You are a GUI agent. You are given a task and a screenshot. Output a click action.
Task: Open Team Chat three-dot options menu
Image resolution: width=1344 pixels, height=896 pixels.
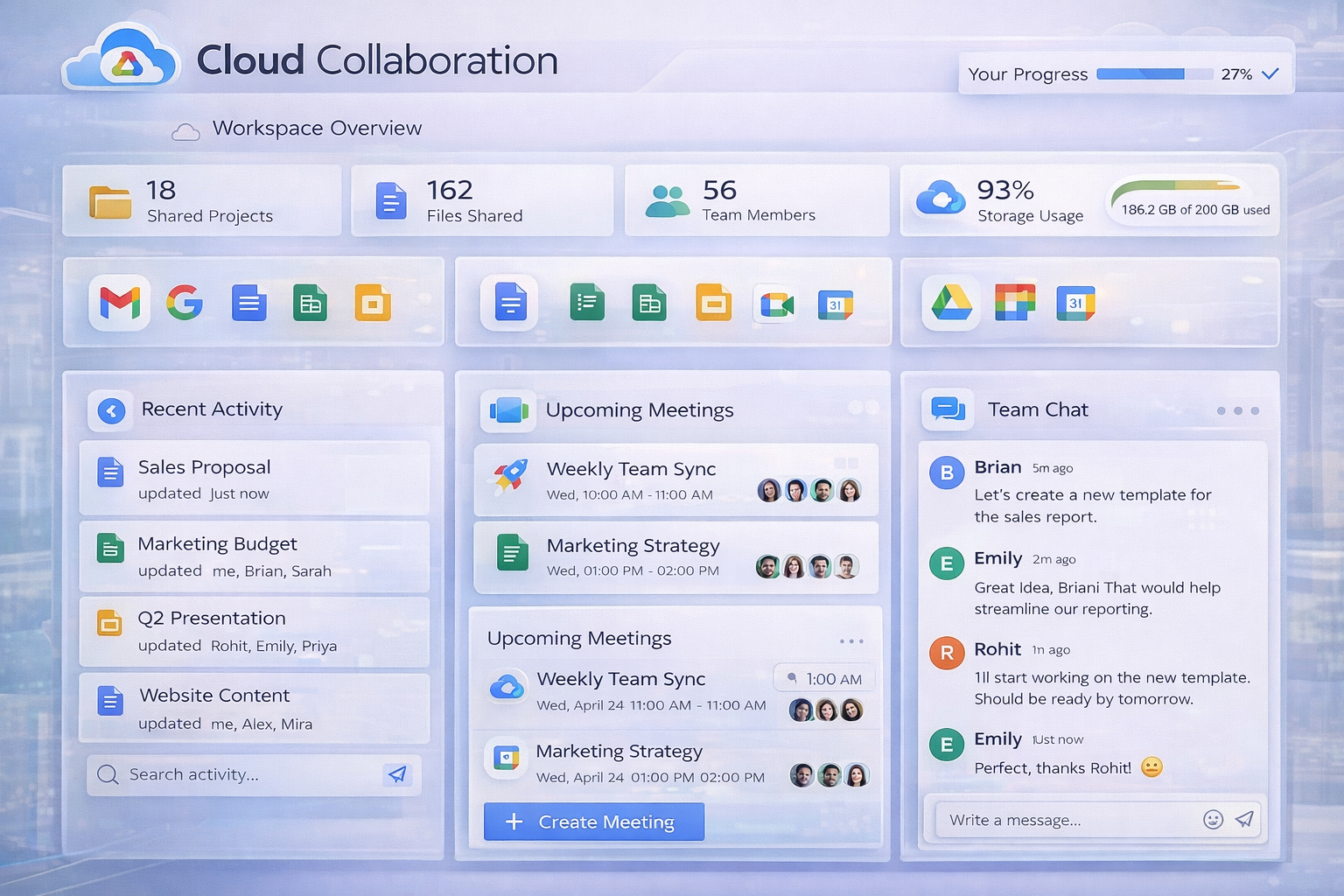pos(1238,410)
